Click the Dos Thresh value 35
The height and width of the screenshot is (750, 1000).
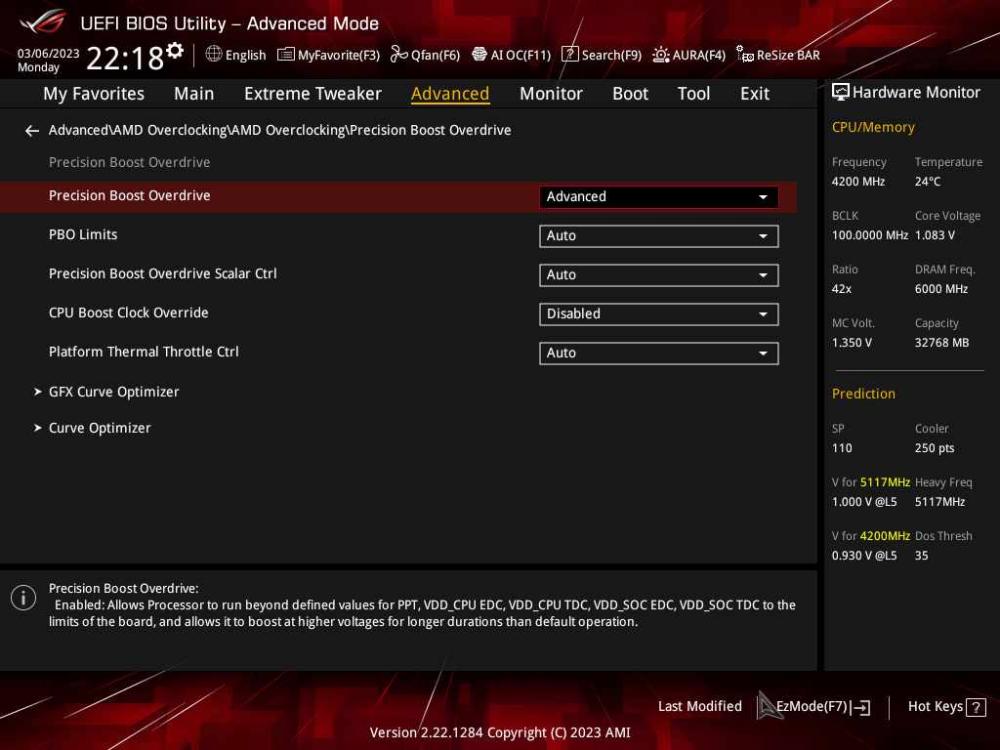[x=922, y=555]
